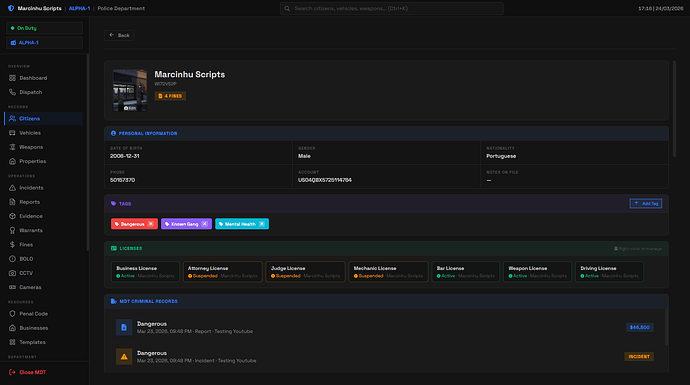
Task: Click the Penal Code shield icon
Action: coord(12,314)
